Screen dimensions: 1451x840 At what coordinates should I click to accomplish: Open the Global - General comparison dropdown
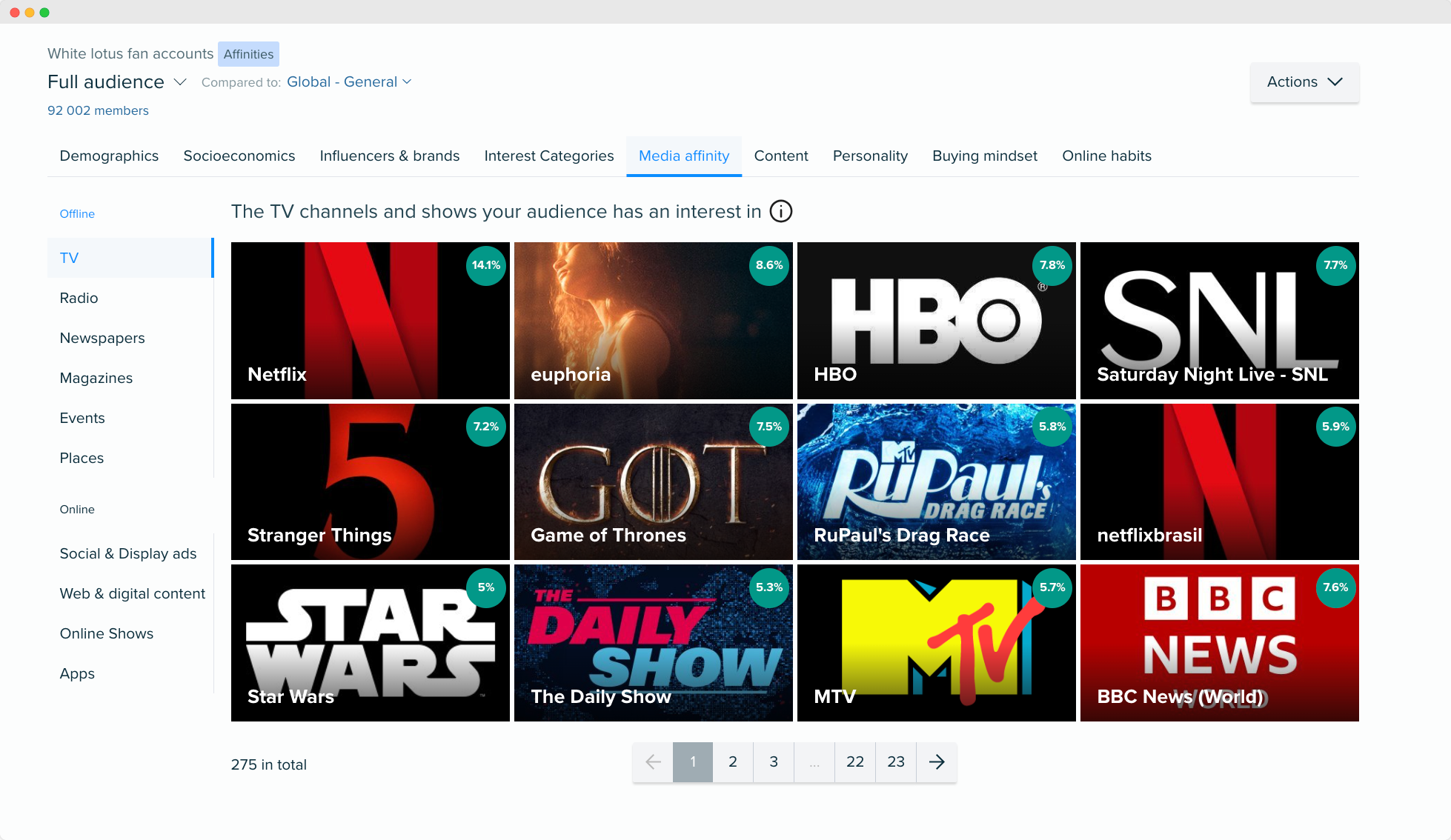pos(349,82)
